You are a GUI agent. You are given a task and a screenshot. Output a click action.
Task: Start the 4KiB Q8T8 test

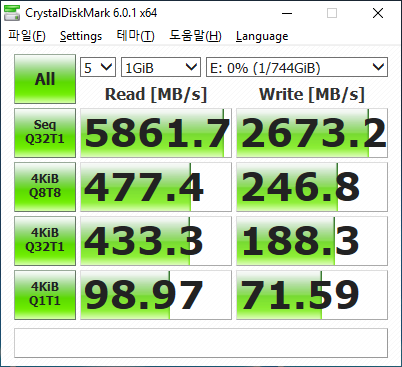point(45,187)
